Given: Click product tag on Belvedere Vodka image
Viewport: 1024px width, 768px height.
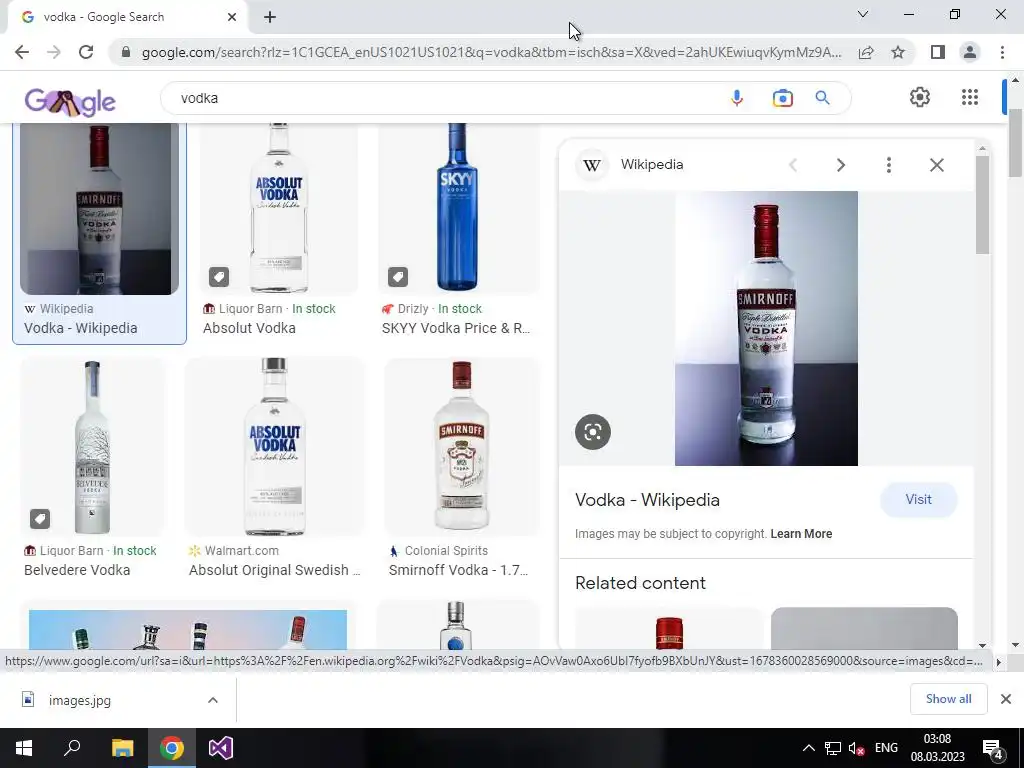Looking at the screenshot, I should 40,519.
